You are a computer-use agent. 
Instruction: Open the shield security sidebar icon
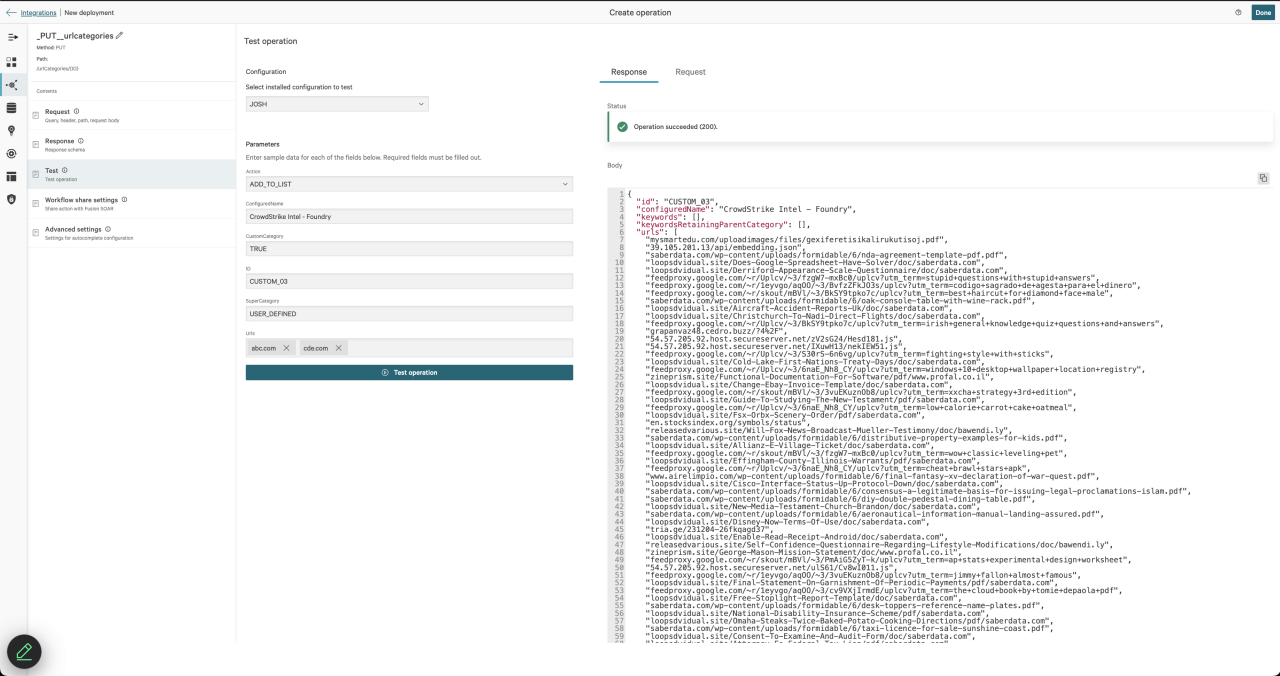coord(12,200)
